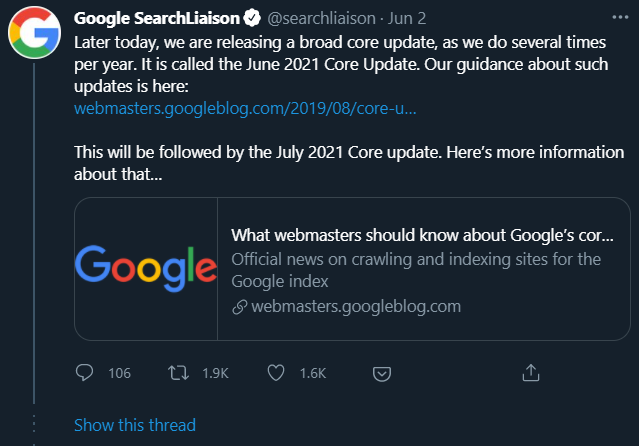Share the tweet via the share icon
The image size is (639, 446).
click(531, 372)
